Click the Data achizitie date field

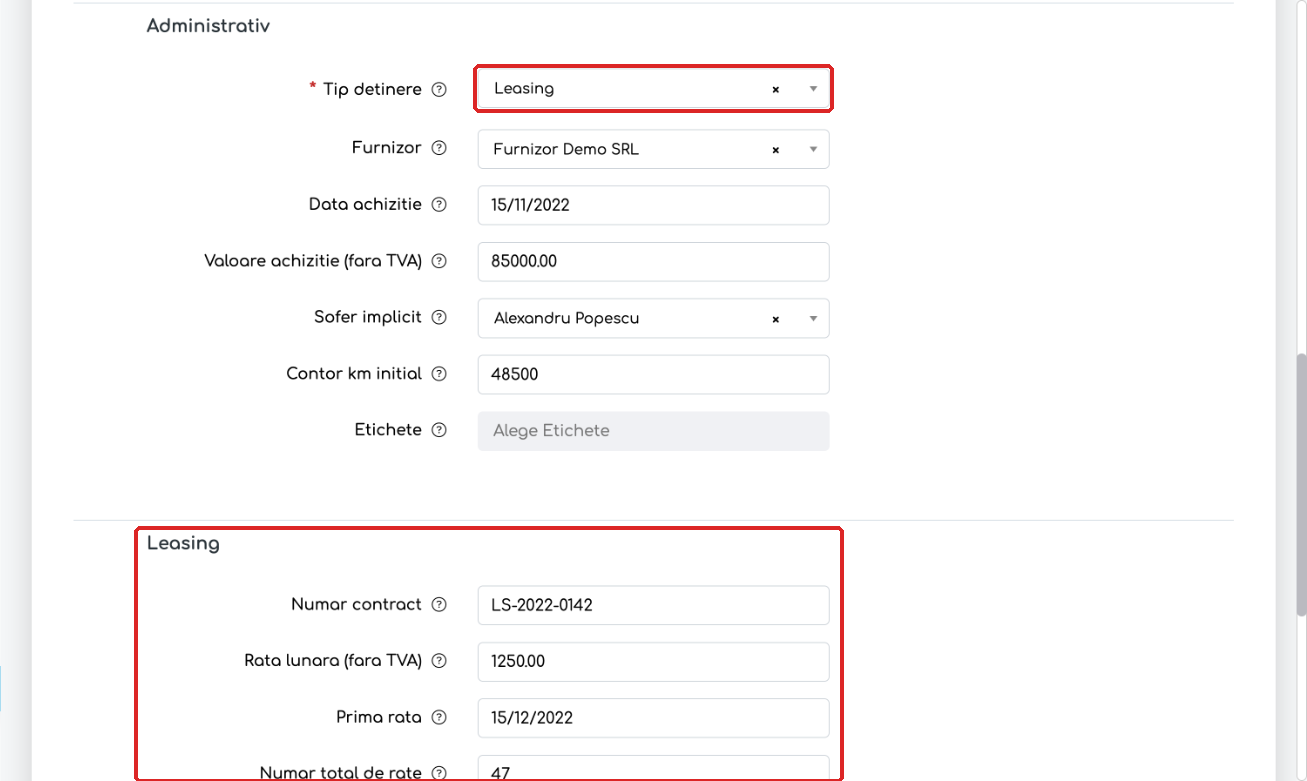coord(654,205)
